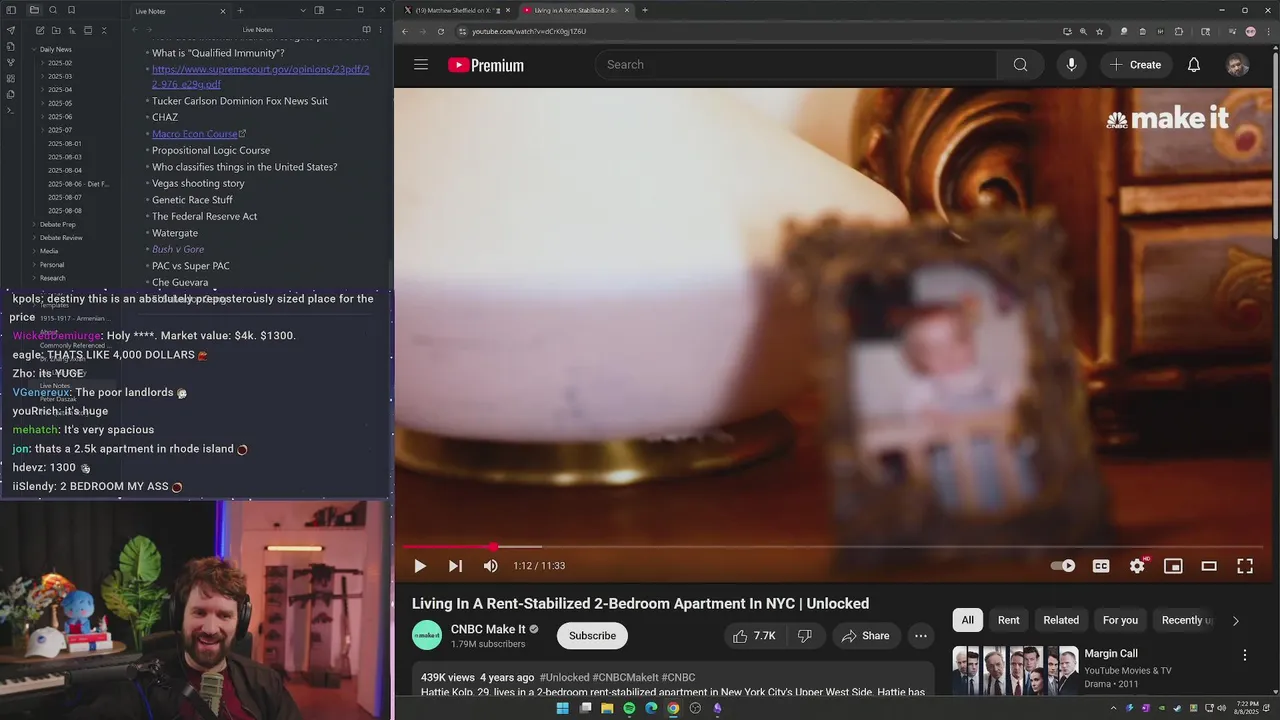
Task: Open the 2025-08-06 - Diet note
Action: pos(78,184)
